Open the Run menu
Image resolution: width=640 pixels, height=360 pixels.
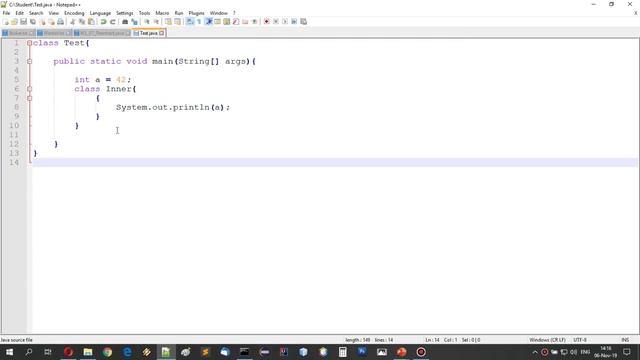point(179,13)
